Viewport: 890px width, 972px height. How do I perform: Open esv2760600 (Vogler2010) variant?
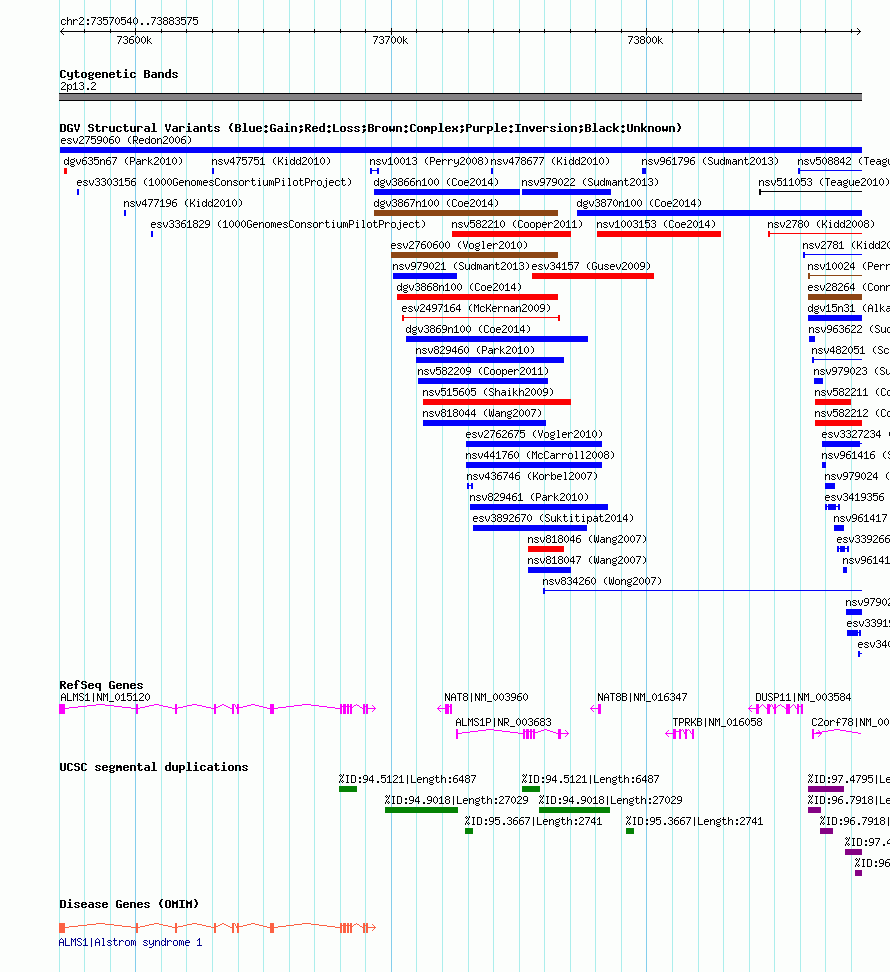pyautogui.click(x=474, y=255)
